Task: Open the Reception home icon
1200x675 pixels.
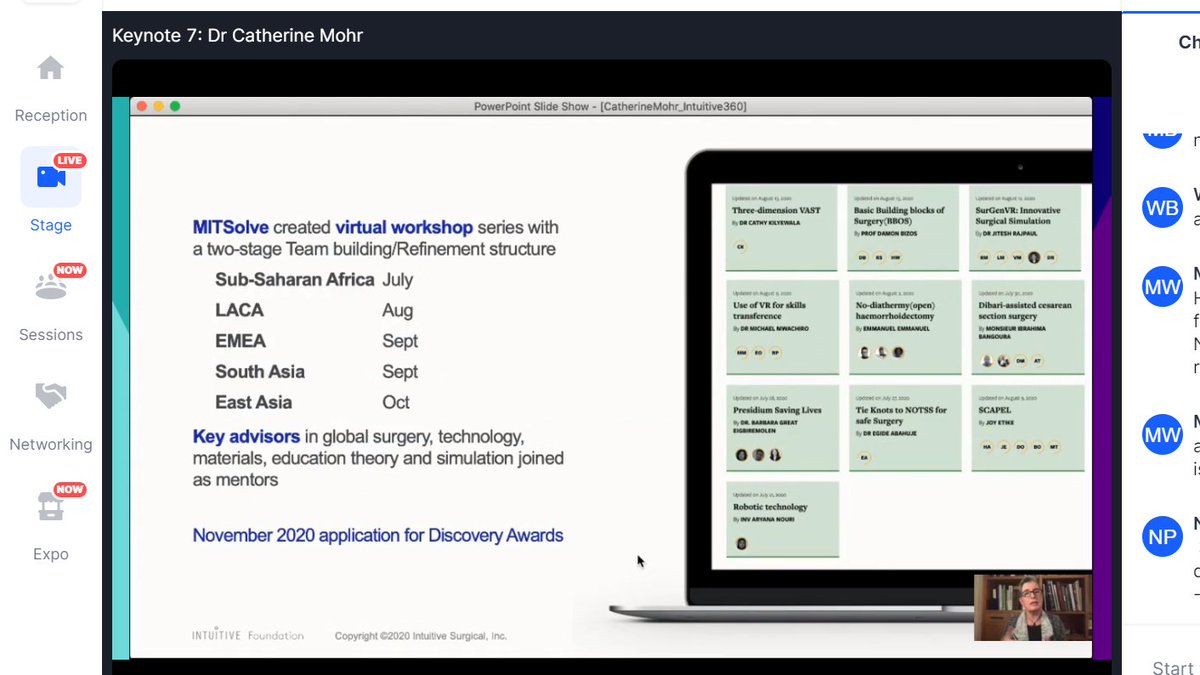Action: coord(50,68)
